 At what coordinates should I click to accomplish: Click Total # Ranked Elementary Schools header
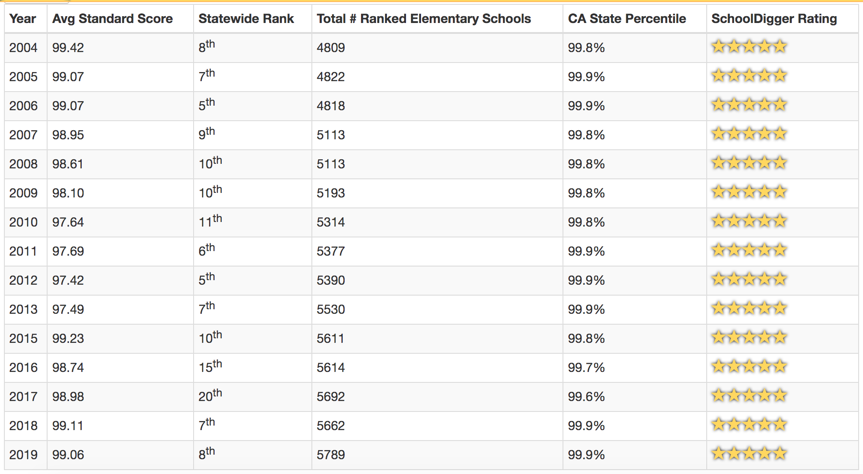423,19
